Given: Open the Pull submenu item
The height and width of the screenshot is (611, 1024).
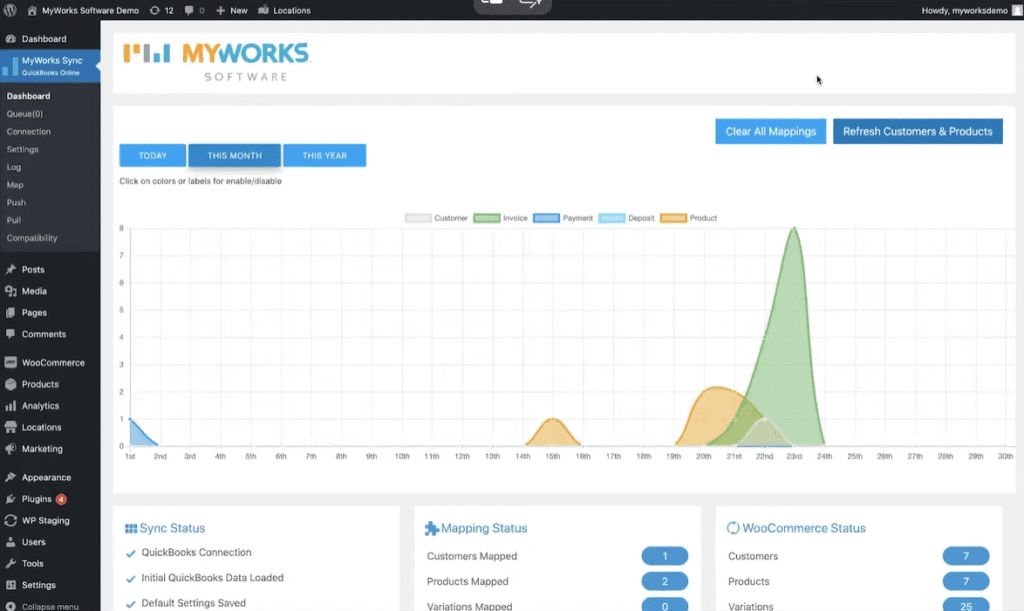Looking at the screenshot, I should tap(14, 220).
